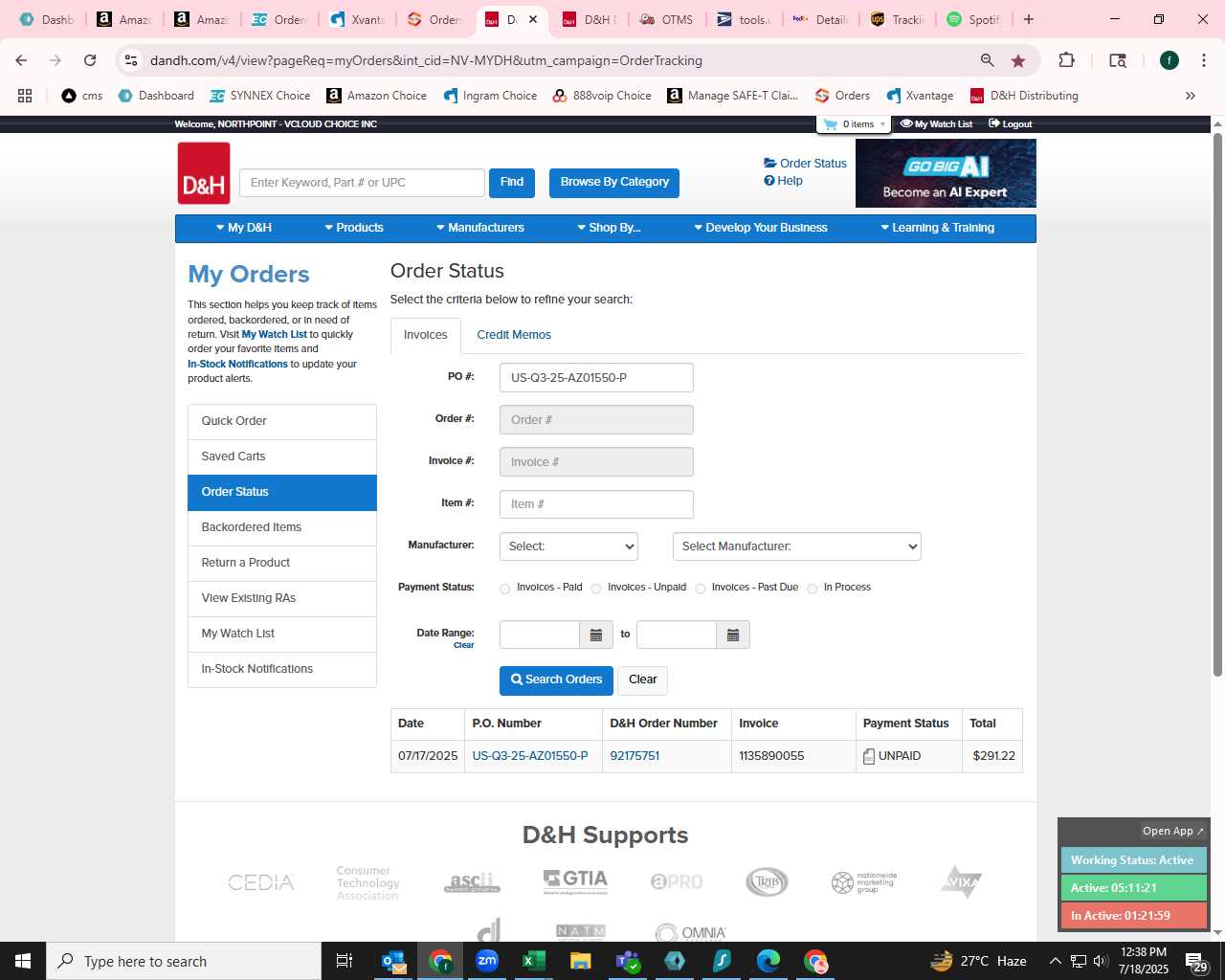Select In Process radio button
The image size is (1225, 980).
point(813,589)
